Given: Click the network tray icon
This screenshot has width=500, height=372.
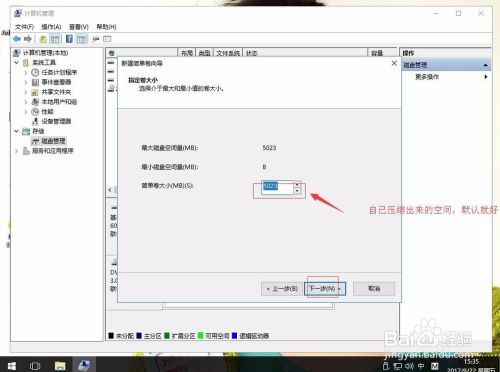Looking at the screenshot, I should click(397, 366).
